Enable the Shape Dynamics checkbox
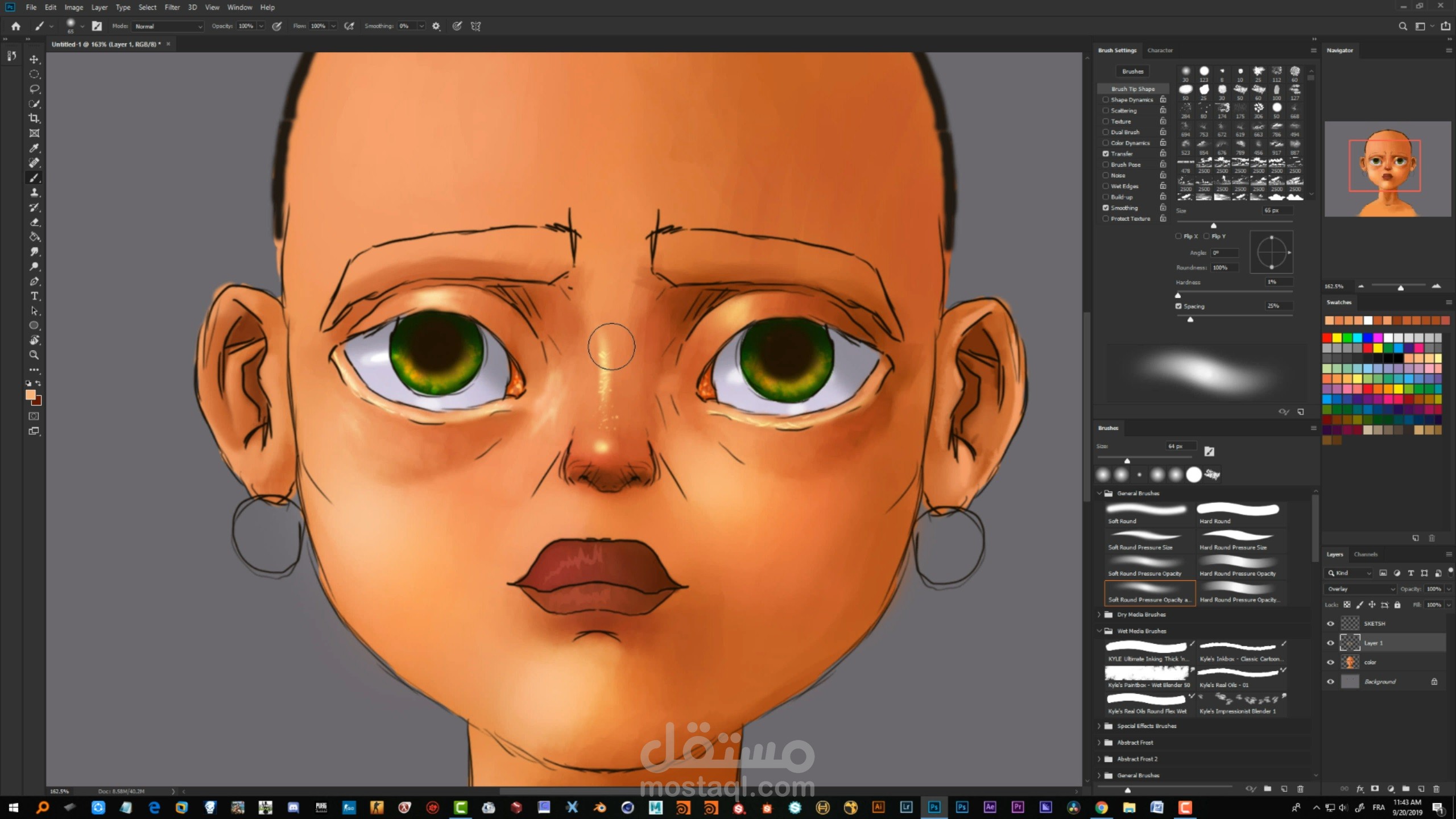Viewport: 1456px width, 819px height. 1106,100
